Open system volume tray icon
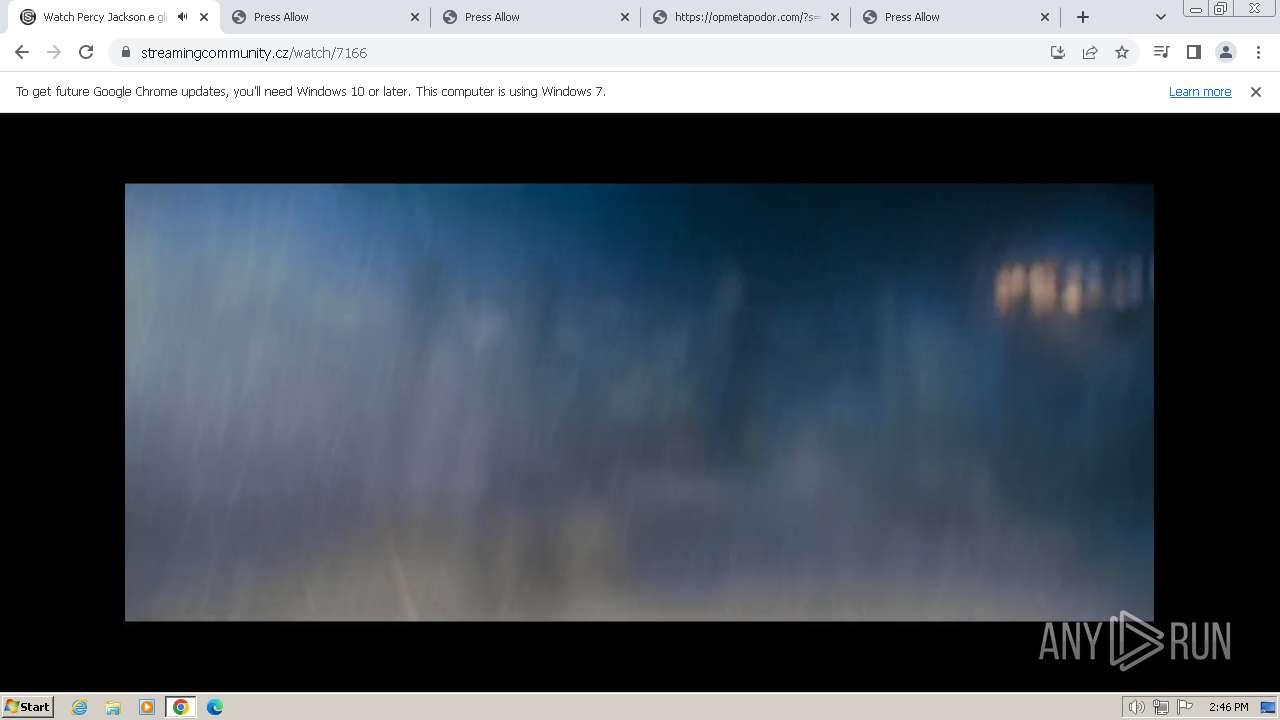Image resolution: width=1280 pixels, height=720 pixels. (x=1136, y=707)
